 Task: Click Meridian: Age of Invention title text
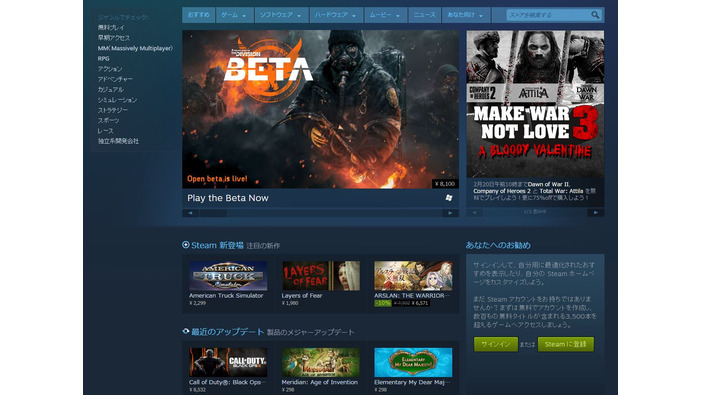pyautogui.click(x=320, y=382)
